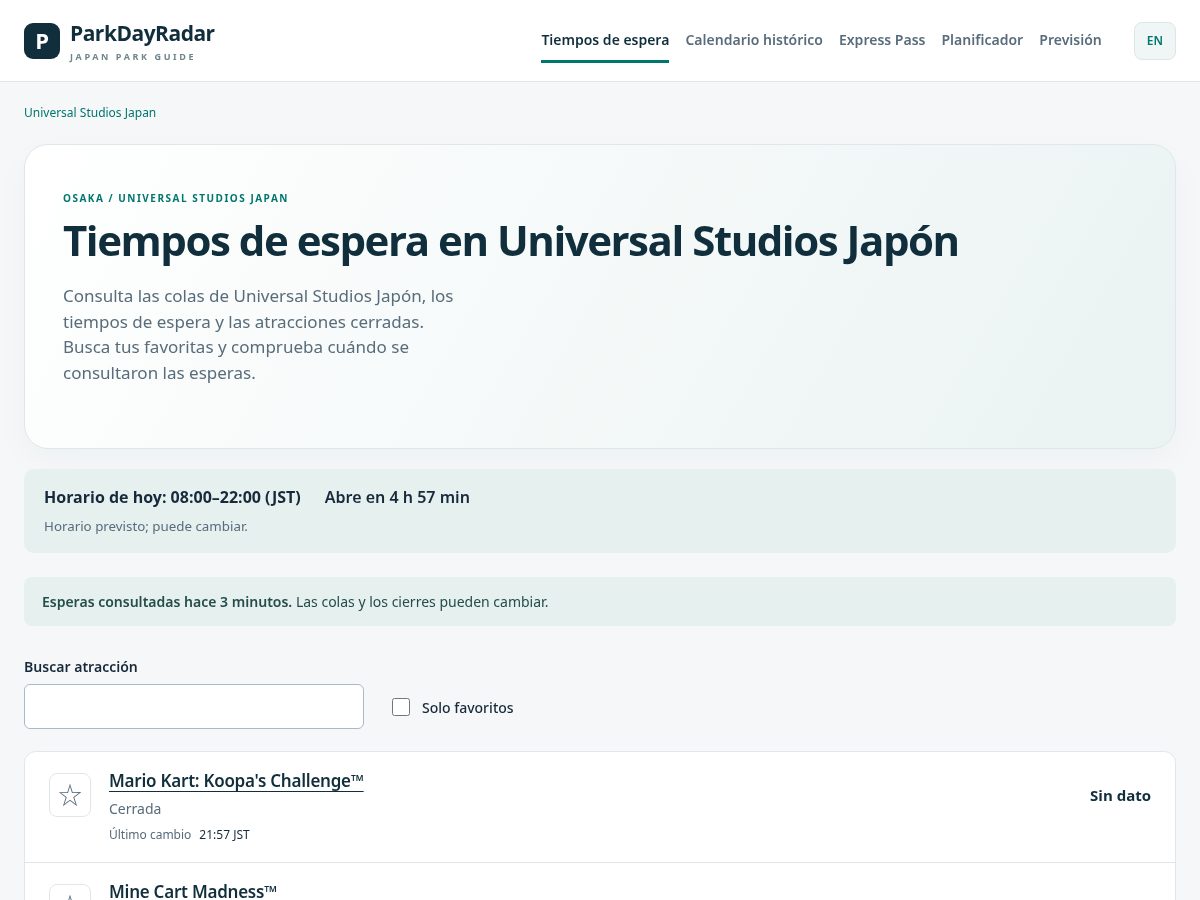Open the Tiempos de espera tab
The image size is (1200, 900).
coord(605,40)
